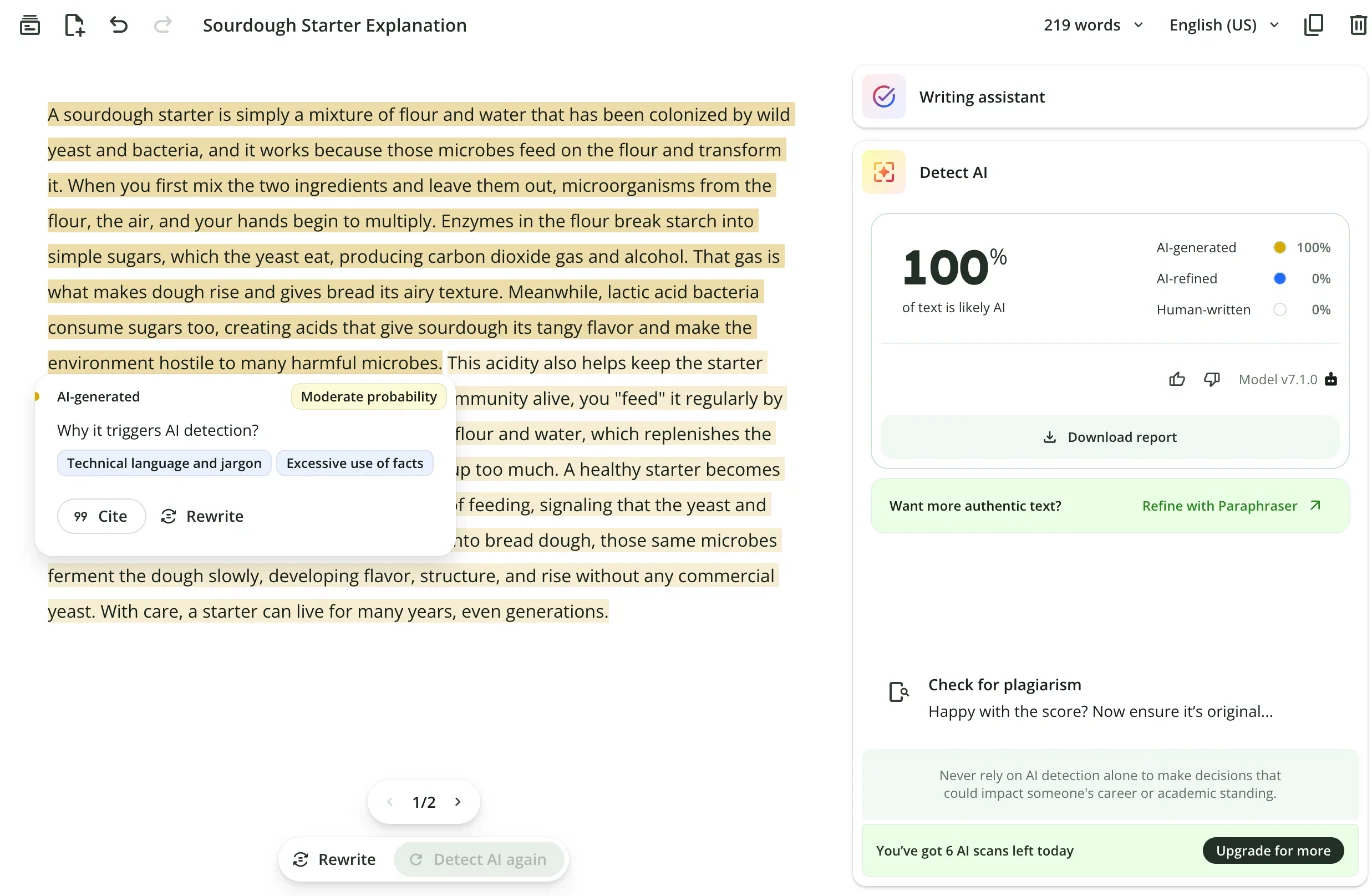Click the plagiarism check icon
The image size is (1372, 896).
(899, 692)
